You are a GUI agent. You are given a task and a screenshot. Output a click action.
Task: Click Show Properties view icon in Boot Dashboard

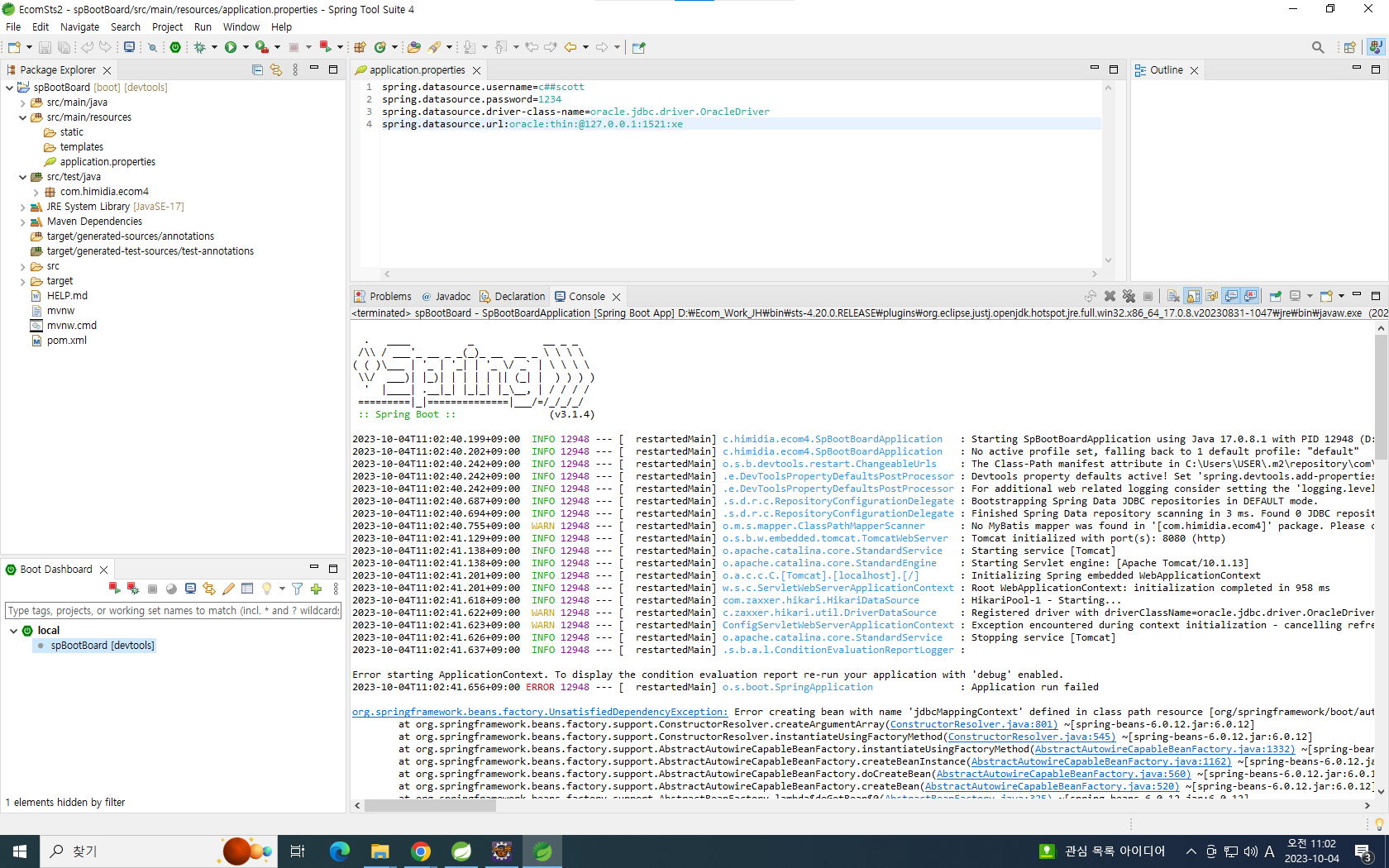pyautogui.click(x=247, y=589)
